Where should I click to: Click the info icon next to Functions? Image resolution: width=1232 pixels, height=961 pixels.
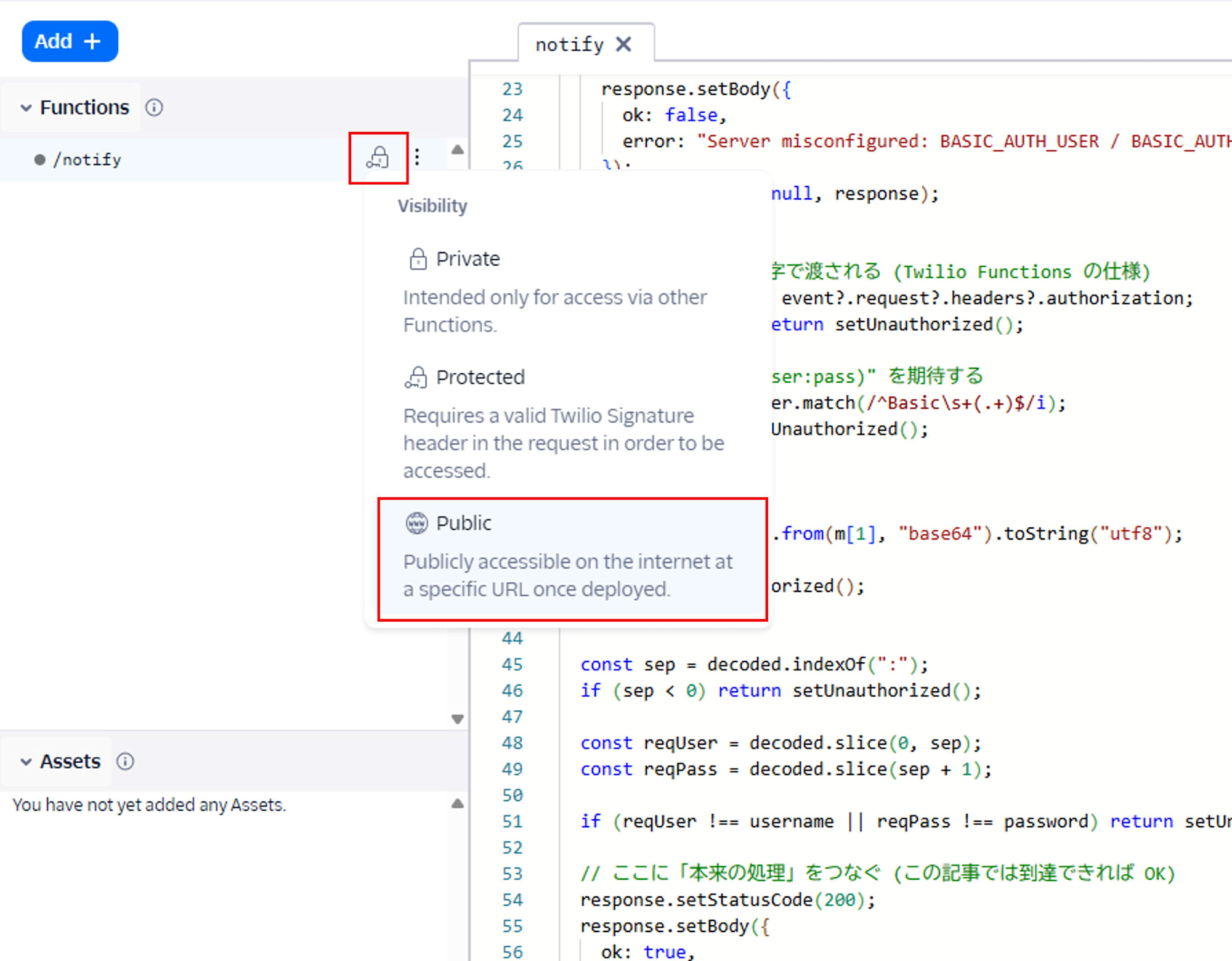click(x=154, y=108)
